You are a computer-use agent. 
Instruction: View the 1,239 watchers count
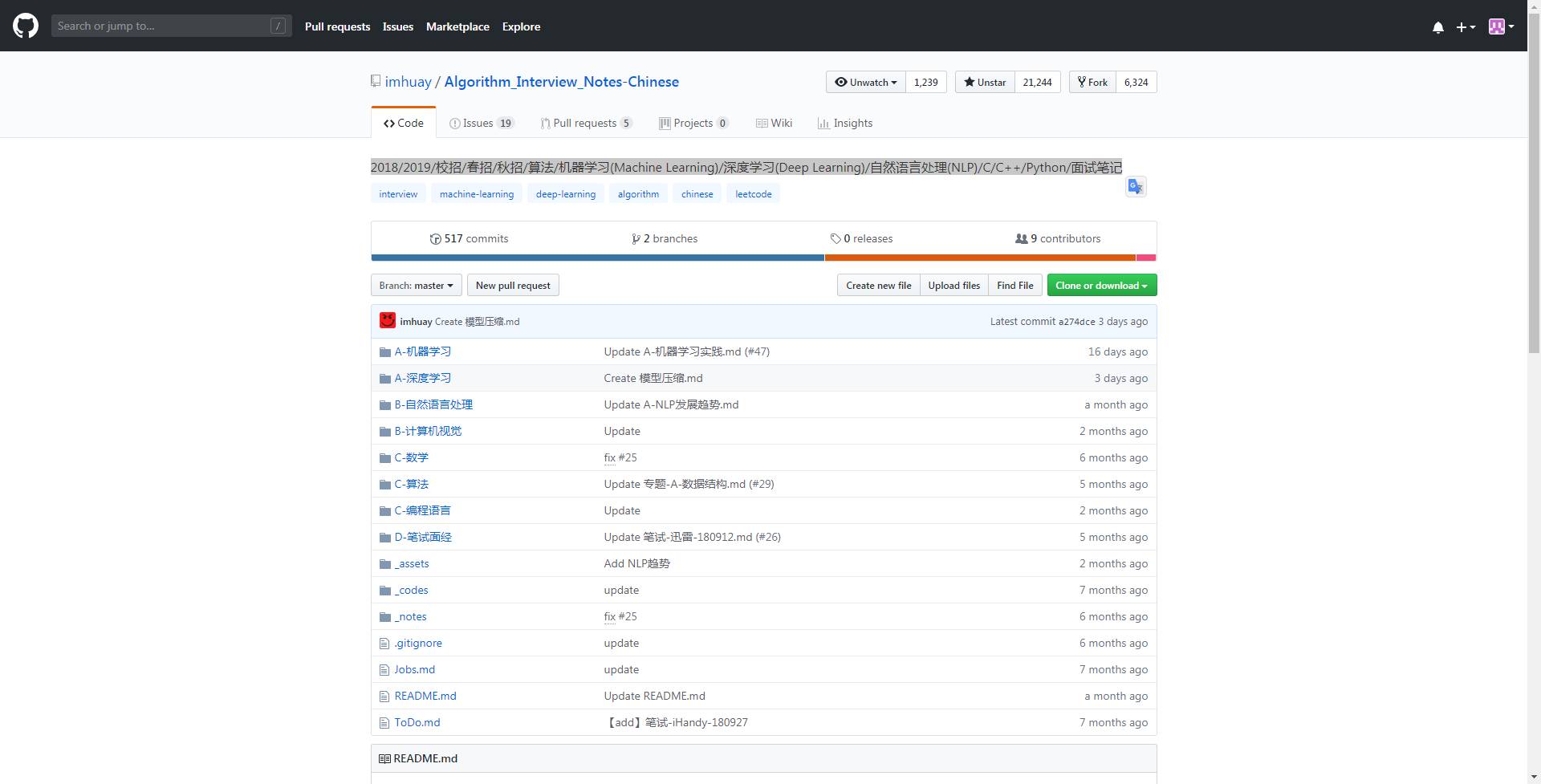pyautogui.click(x=926, y=82)
